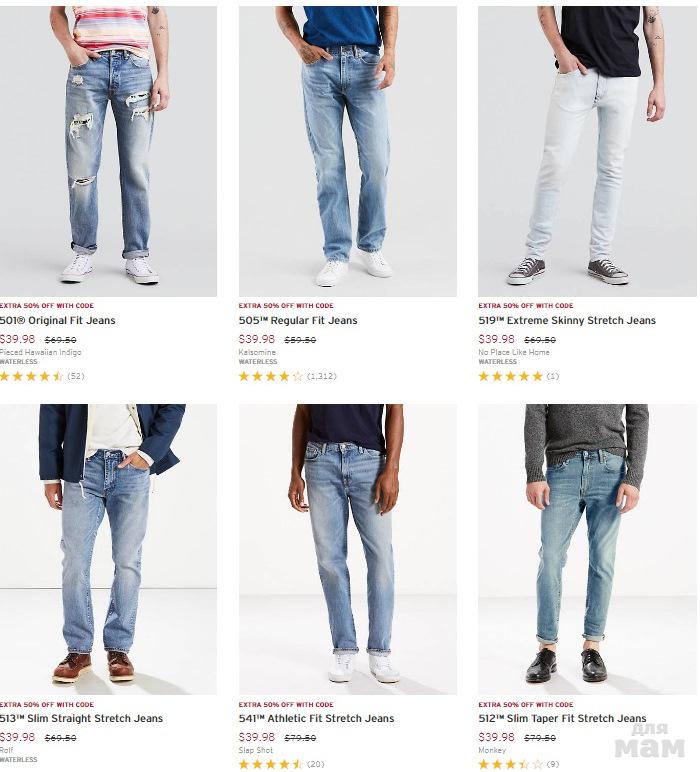Click the 519™ Extreme Skinny Stretch Jeans title

pos(567,321)
